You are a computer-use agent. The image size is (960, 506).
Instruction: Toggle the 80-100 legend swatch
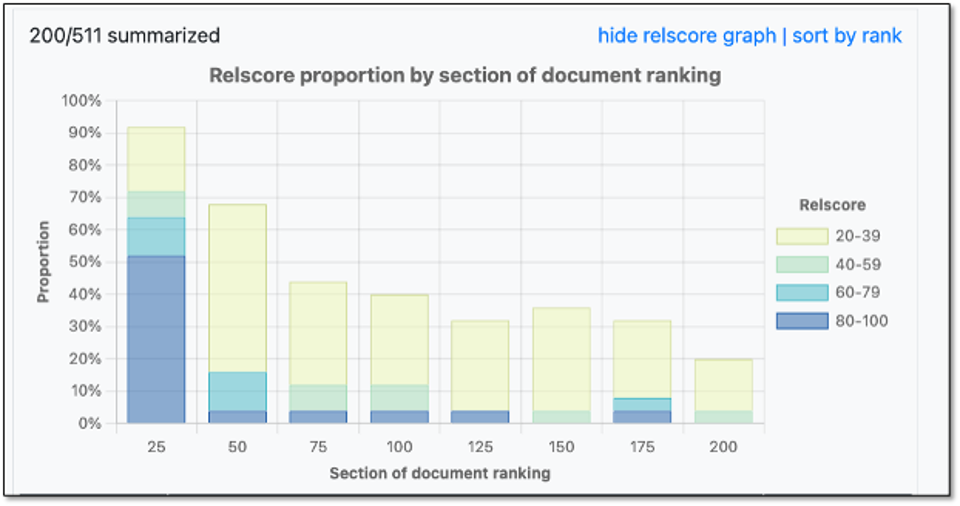802,321
